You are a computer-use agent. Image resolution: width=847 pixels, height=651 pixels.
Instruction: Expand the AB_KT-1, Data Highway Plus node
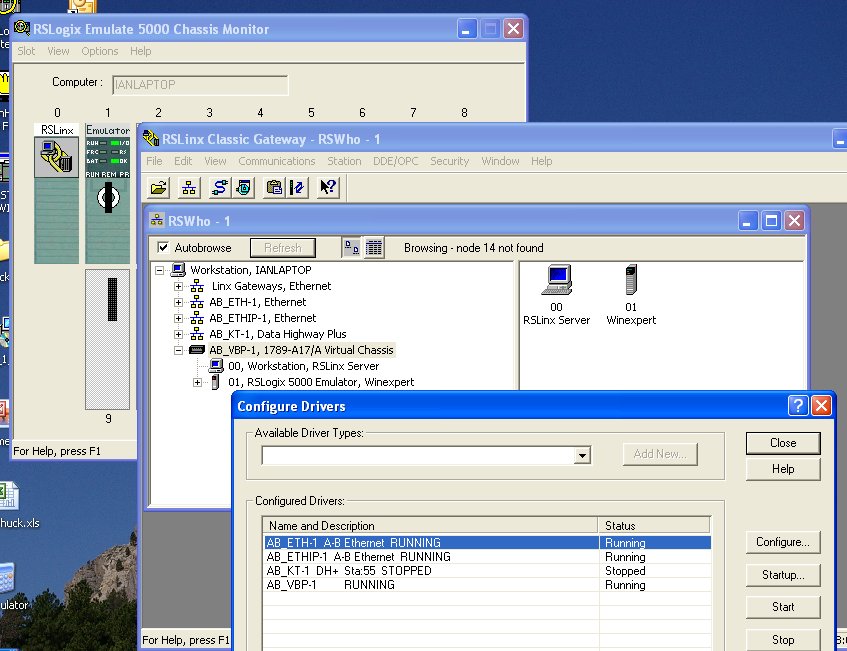tap(178, 334)
